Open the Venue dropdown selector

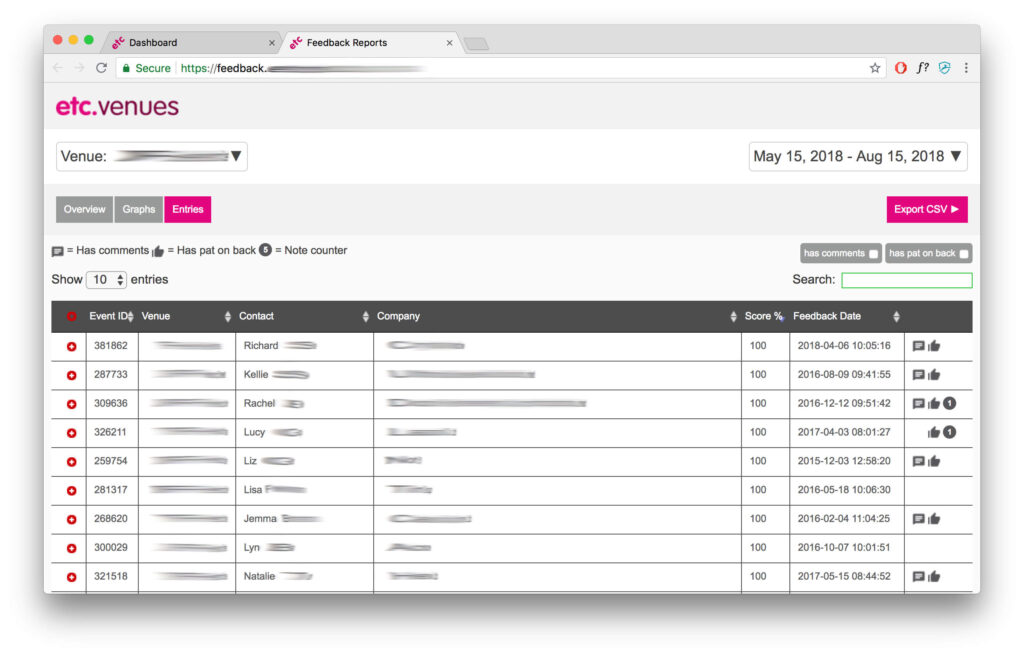pos(151,156)
